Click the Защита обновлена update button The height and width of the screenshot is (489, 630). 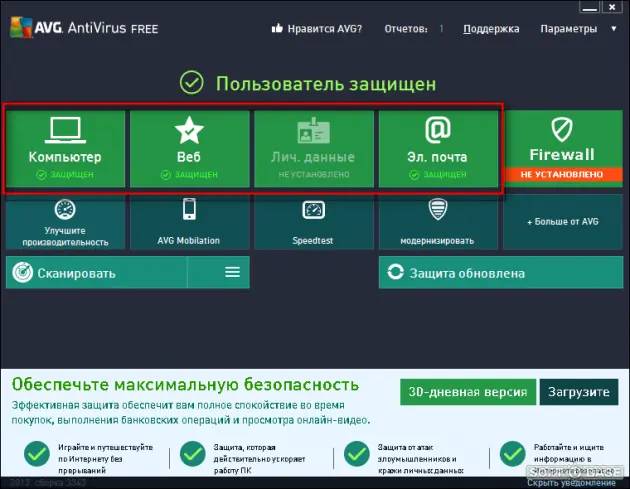tap(501, 273)
